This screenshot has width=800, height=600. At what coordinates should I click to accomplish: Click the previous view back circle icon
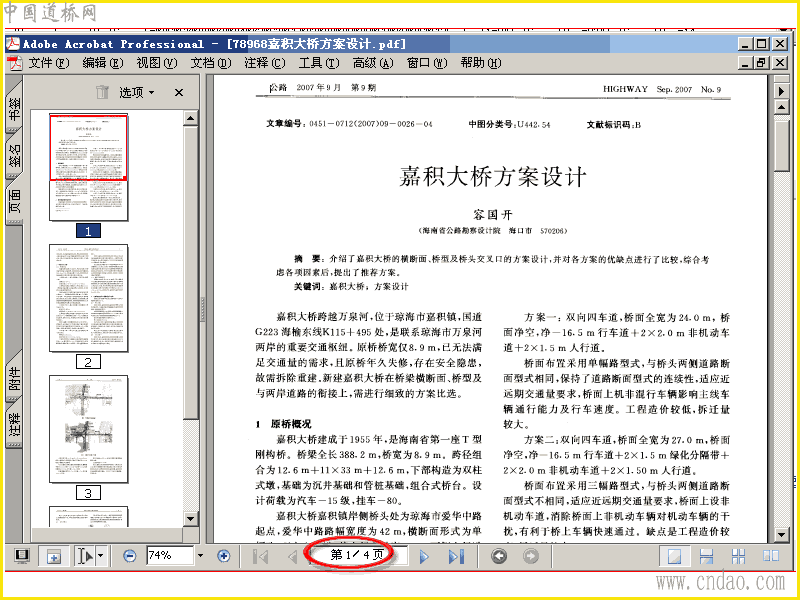coord(498,556)
